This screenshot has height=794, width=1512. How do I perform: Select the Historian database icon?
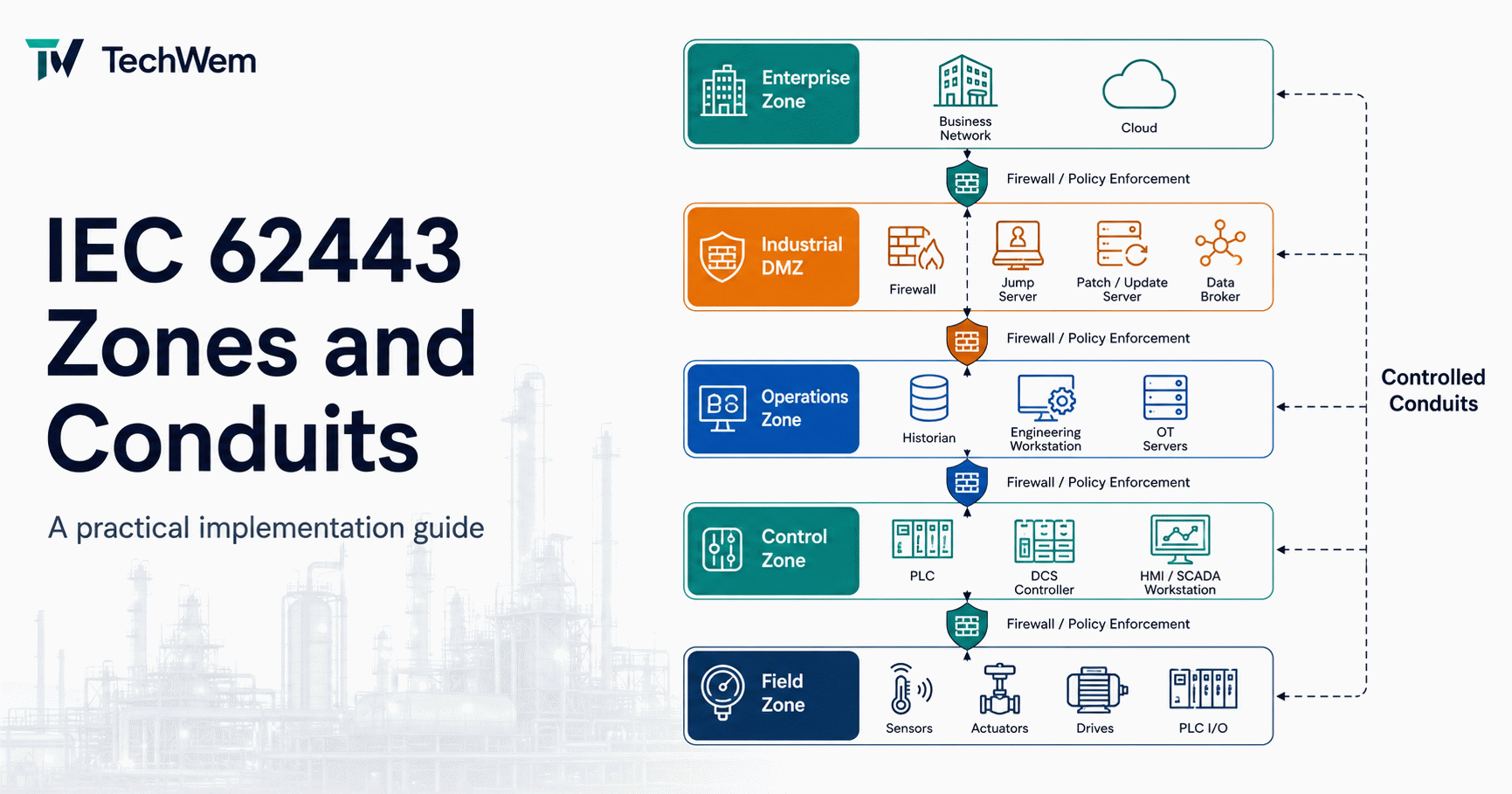click(929, 399)
